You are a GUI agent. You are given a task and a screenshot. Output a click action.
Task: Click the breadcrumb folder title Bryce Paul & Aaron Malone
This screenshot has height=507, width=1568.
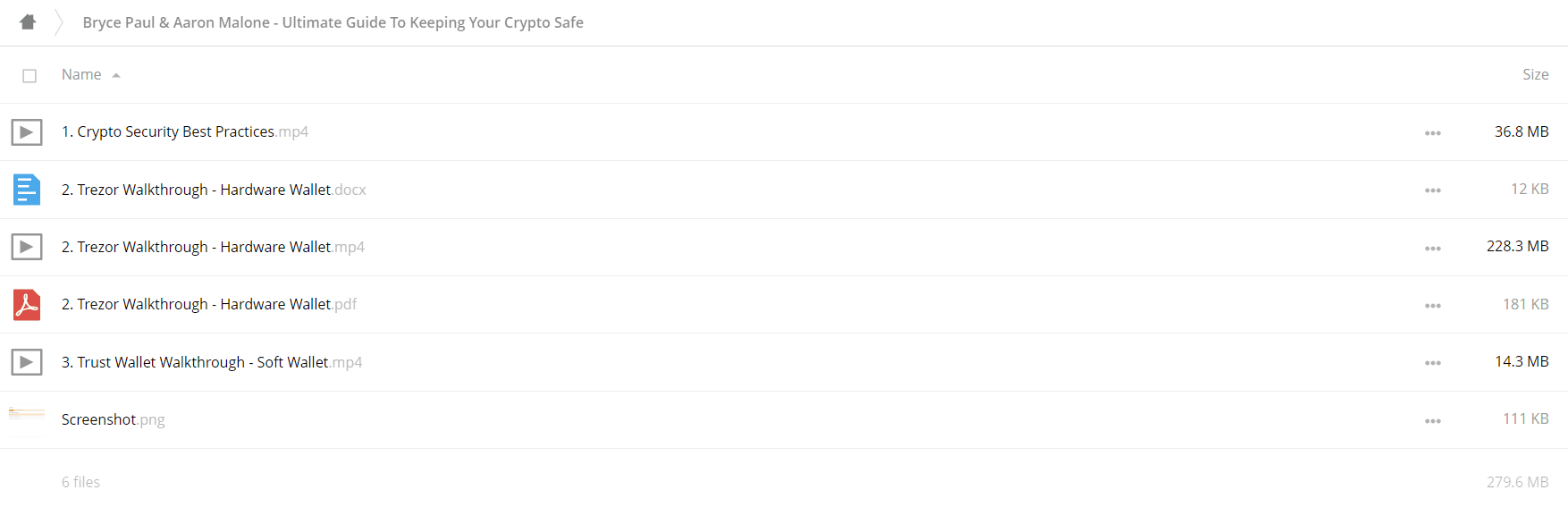click(333, 22)
